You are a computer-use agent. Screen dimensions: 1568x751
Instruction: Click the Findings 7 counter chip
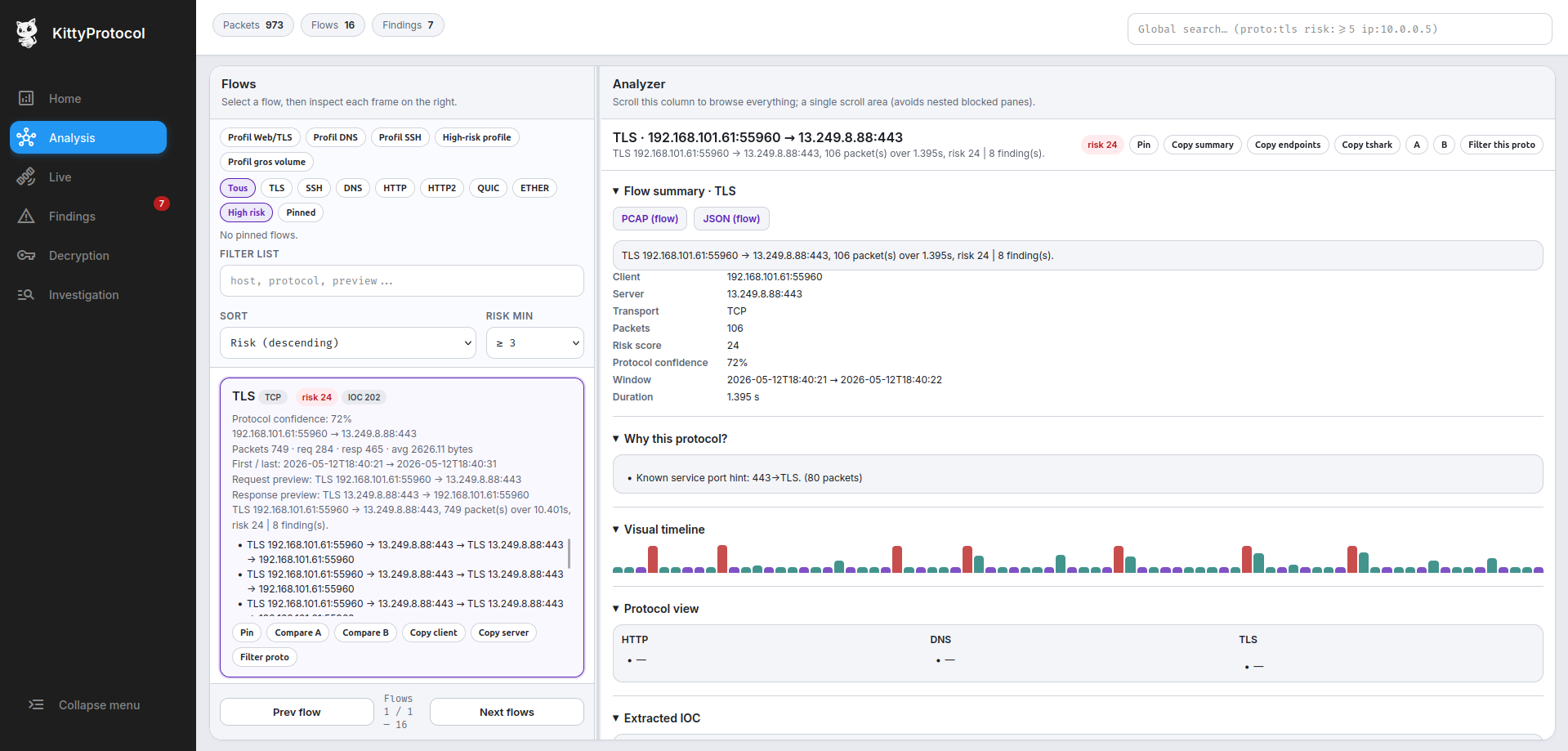coord(408,25)
